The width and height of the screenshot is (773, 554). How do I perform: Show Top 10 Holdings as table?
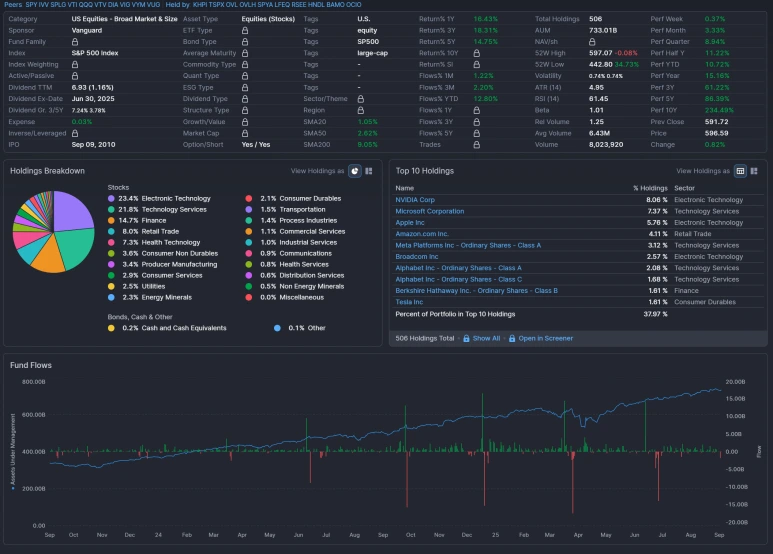point(740,171)
